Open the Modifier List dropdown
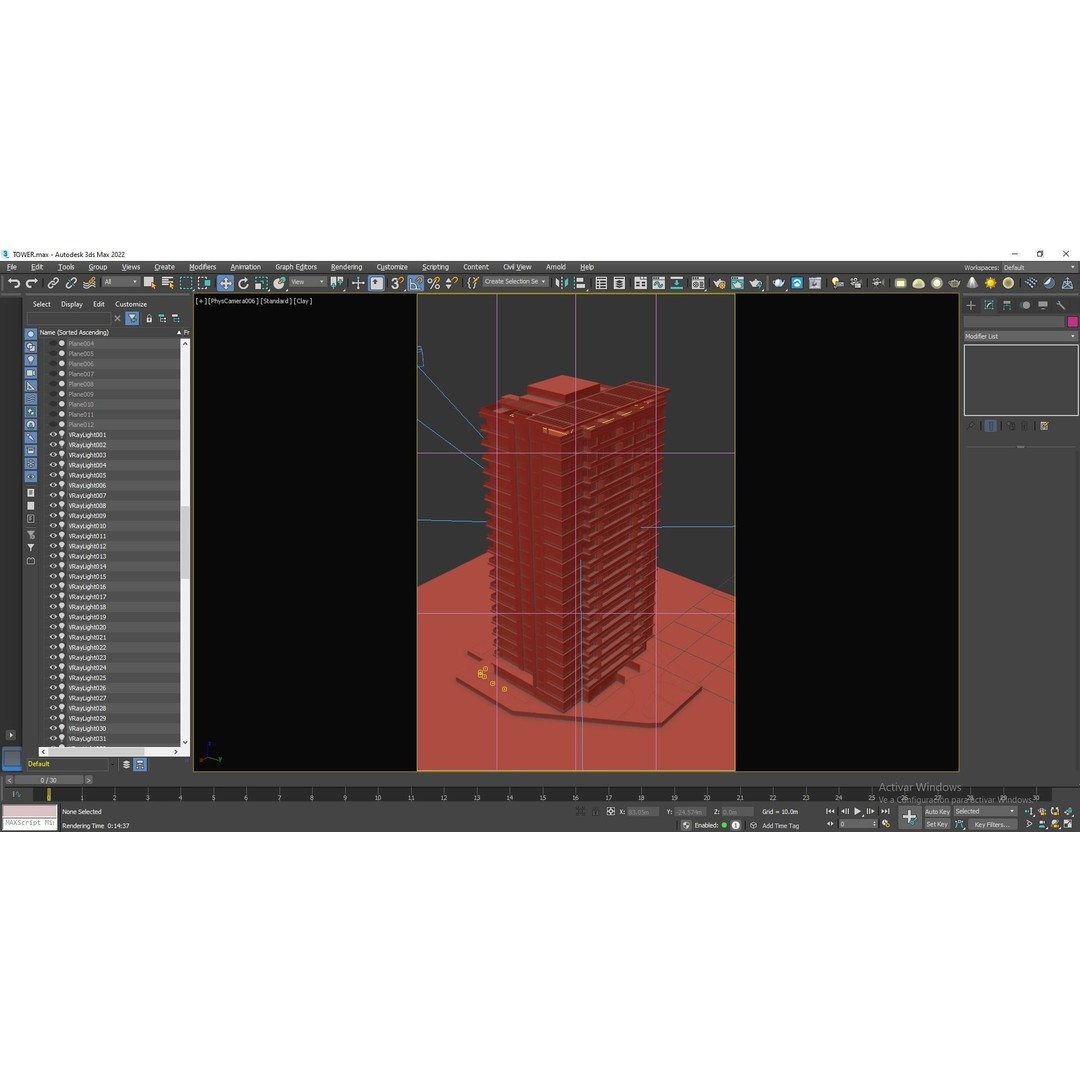Viewport: 1080px width, 1080px height. tap(1020, 336)
